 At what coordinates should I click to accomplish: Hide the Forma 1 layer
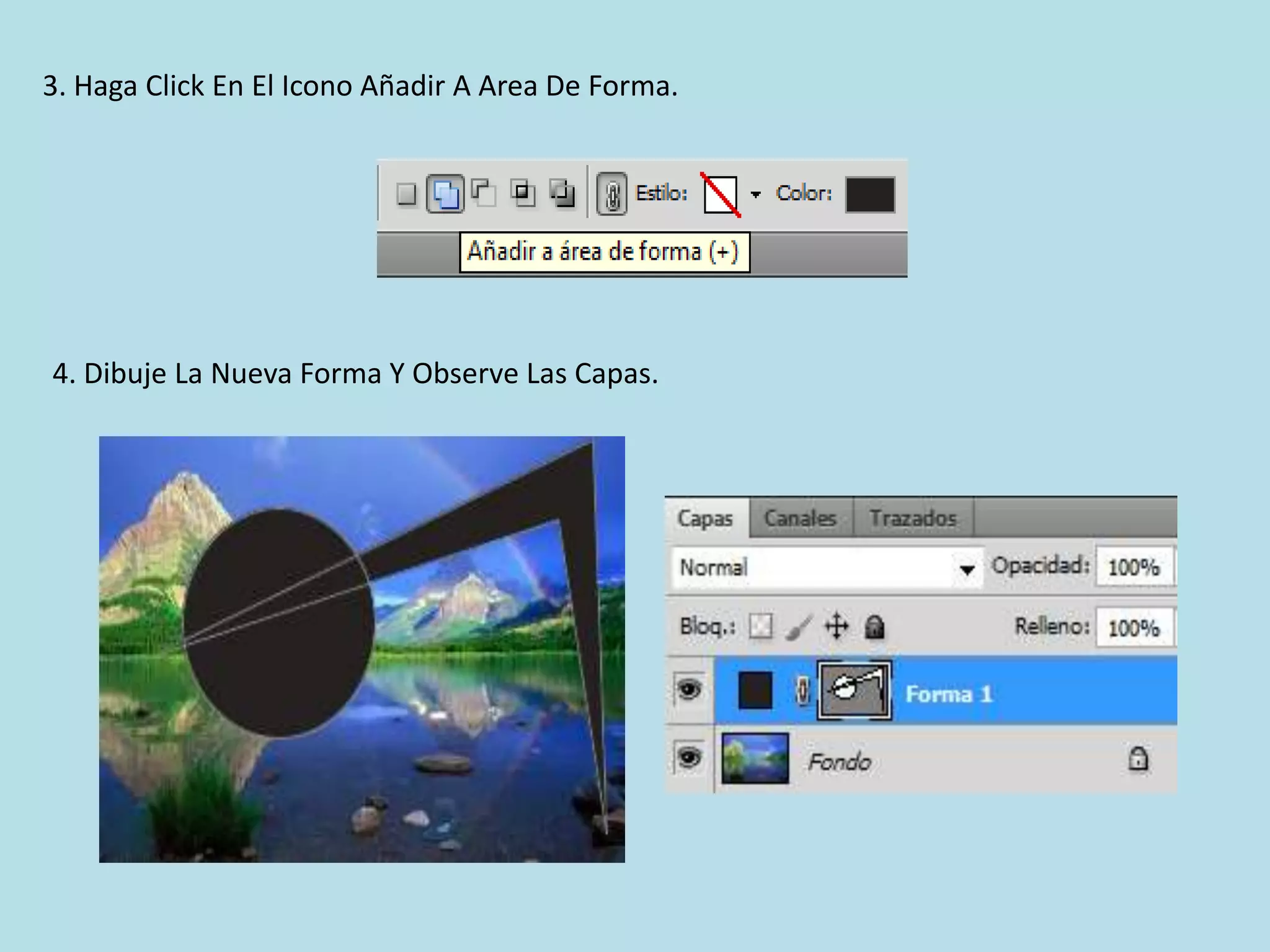point(690,689)
